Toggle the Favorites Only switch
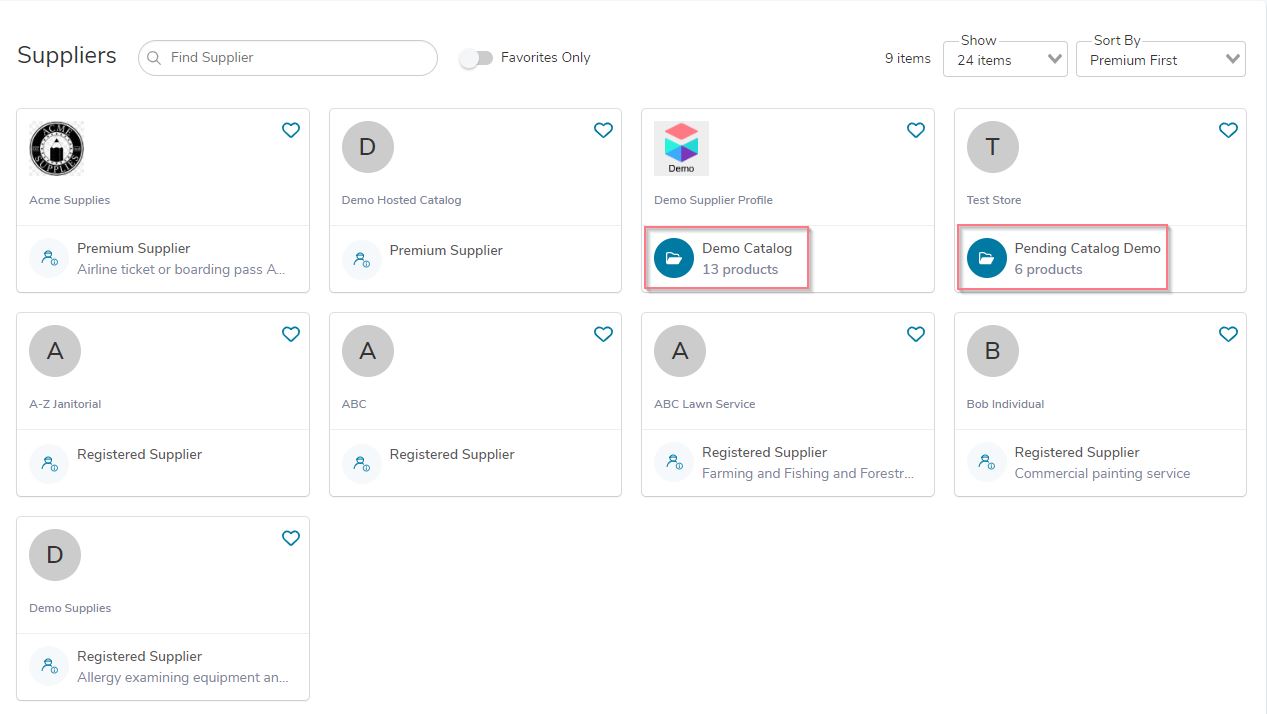This screenshot has width=1267, height=714. [x=476, y=58]
